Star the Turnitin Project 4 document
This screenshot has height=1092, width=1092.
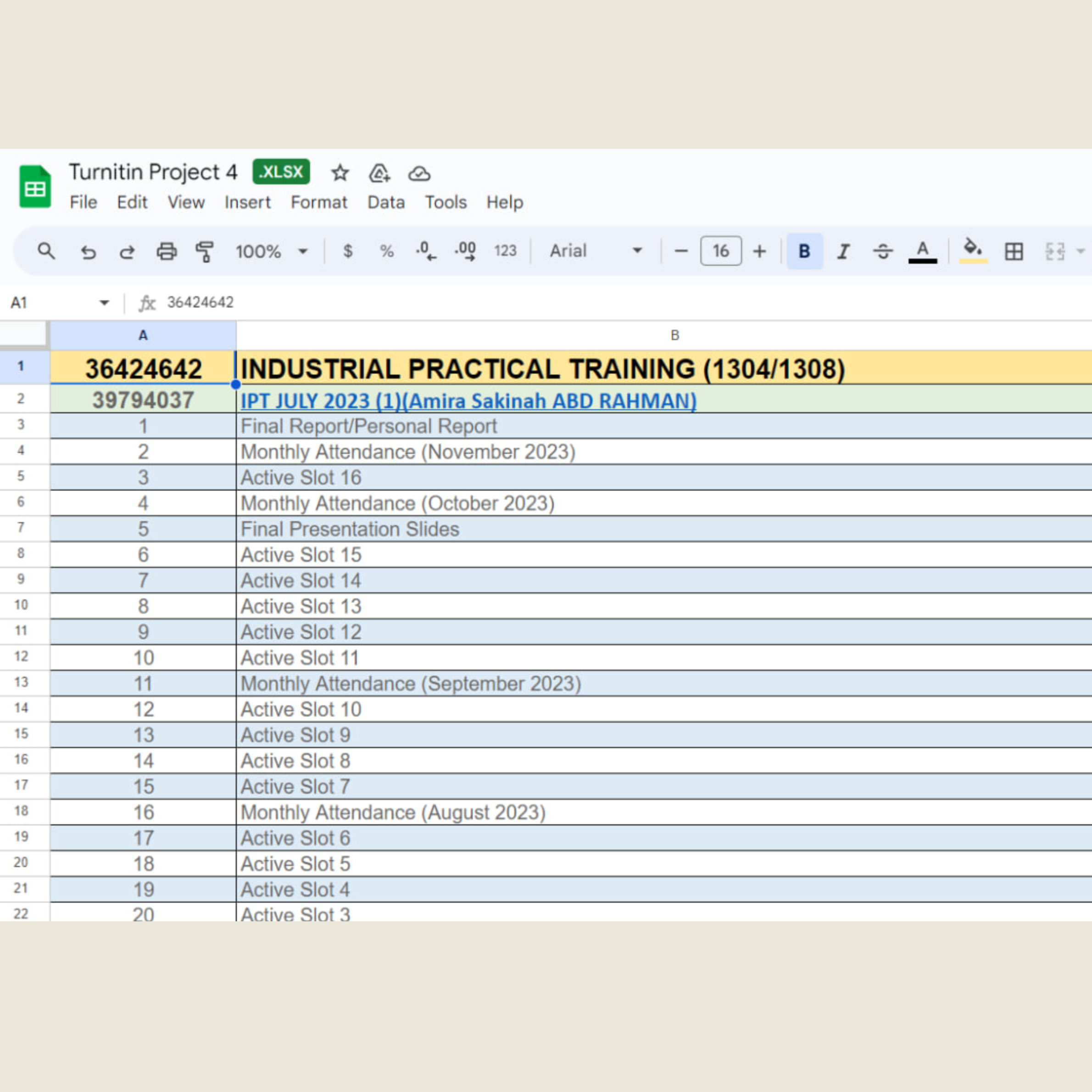(x=340, y=173)
